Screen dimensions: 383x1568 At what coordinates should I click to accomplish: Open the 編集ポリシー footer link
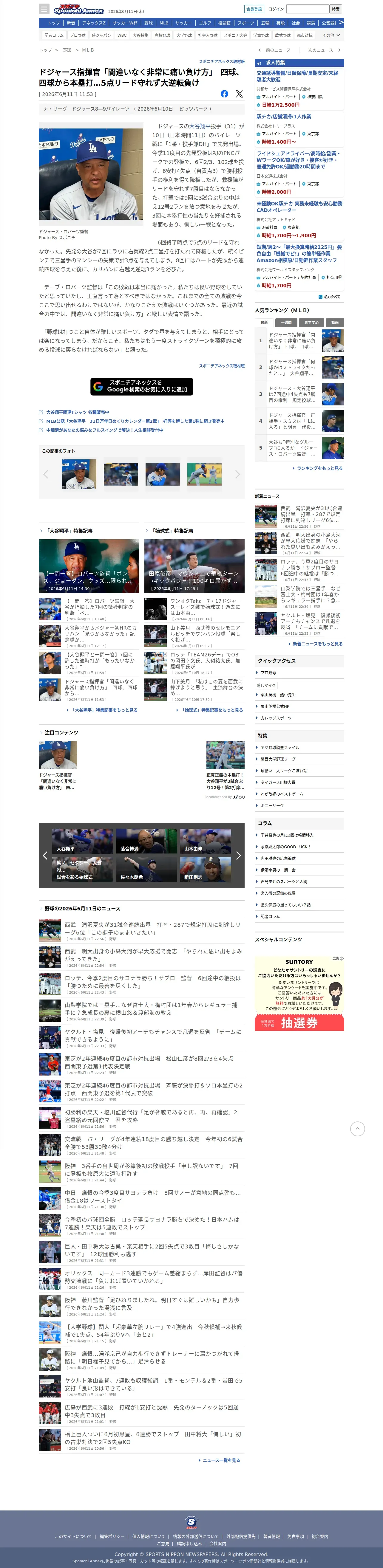(x=112, y=1536)
